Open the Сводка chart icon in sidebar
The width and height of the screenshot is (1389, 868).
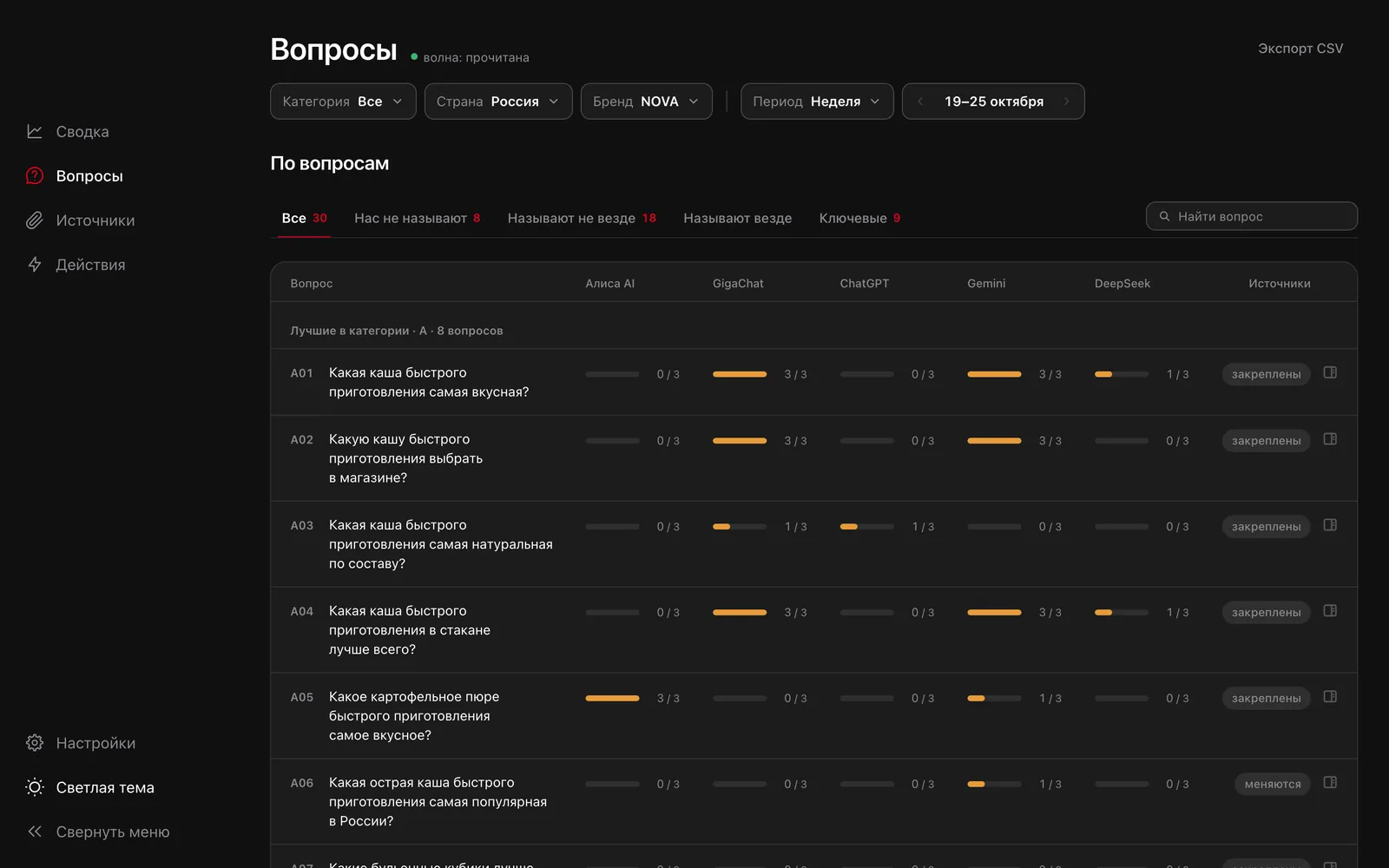35,132
